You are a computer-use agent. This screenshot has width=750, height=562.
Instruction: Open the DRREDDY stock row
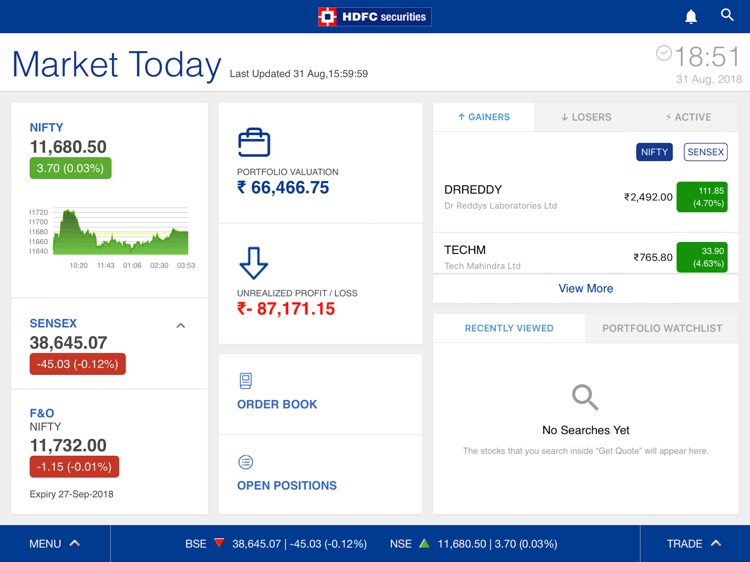[586, 197]
